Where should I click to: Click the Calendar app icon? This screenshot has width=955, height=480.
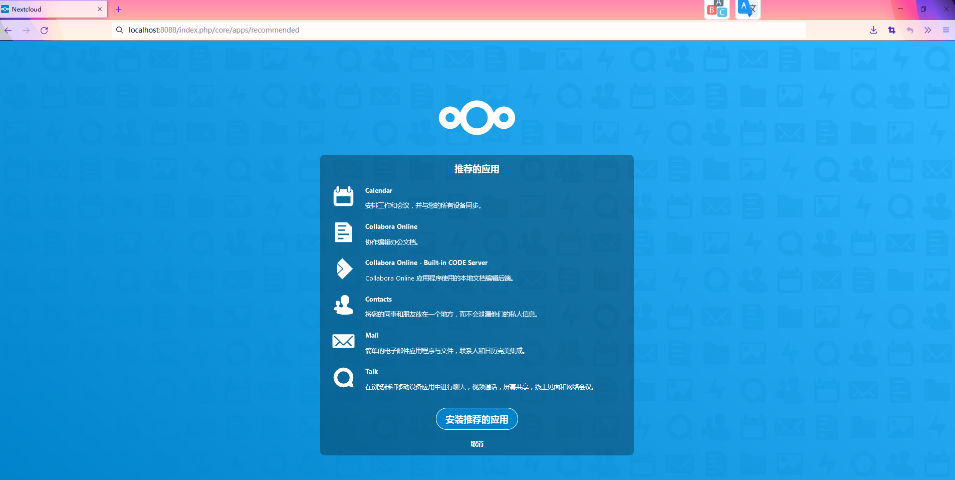pyautogui.click(x=344, y=196)
